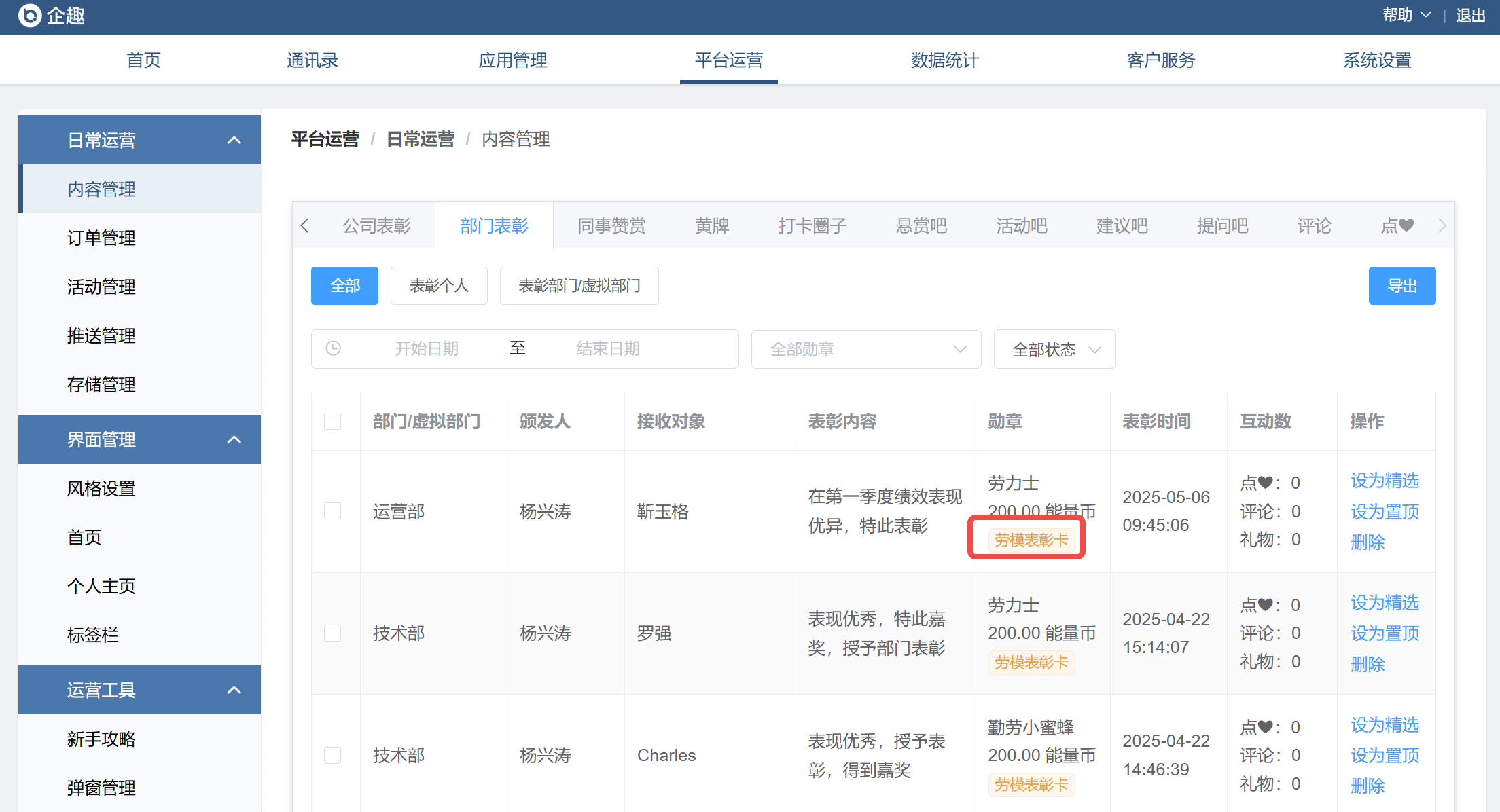Click the clock icon in date field
1500x812 pixels.
(333, 348)
